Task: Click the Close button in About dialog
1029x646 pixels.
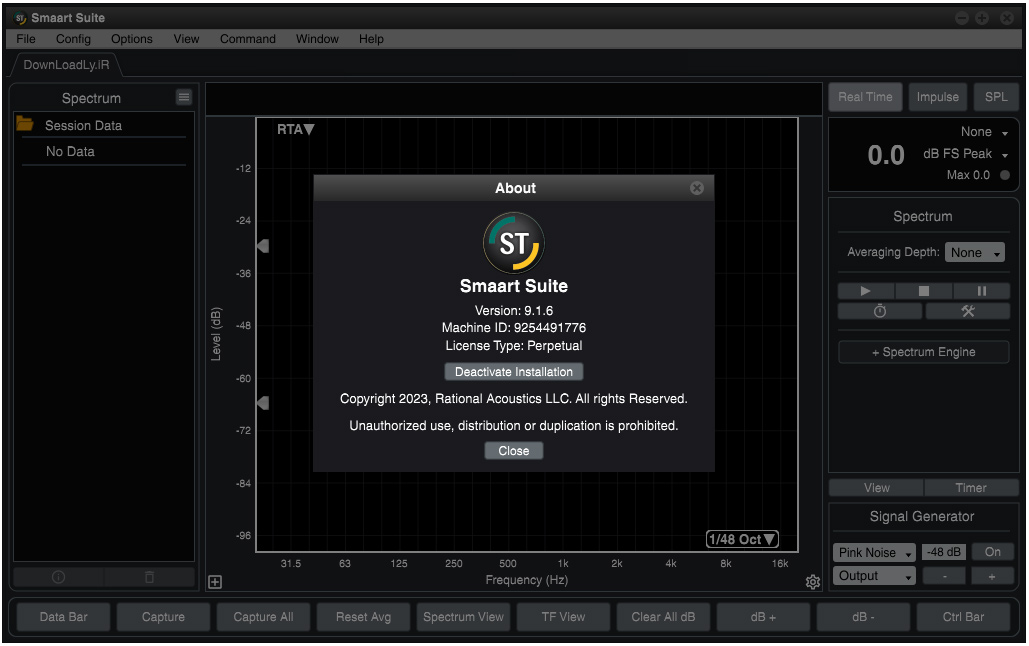Action: [513, 450]
